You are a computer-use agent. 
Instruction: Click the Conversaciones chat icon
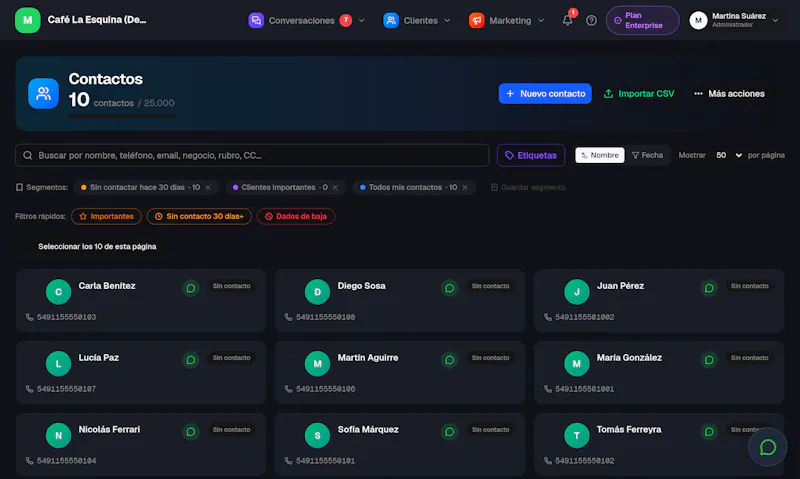pyautogui.click(x=256, y=20)
